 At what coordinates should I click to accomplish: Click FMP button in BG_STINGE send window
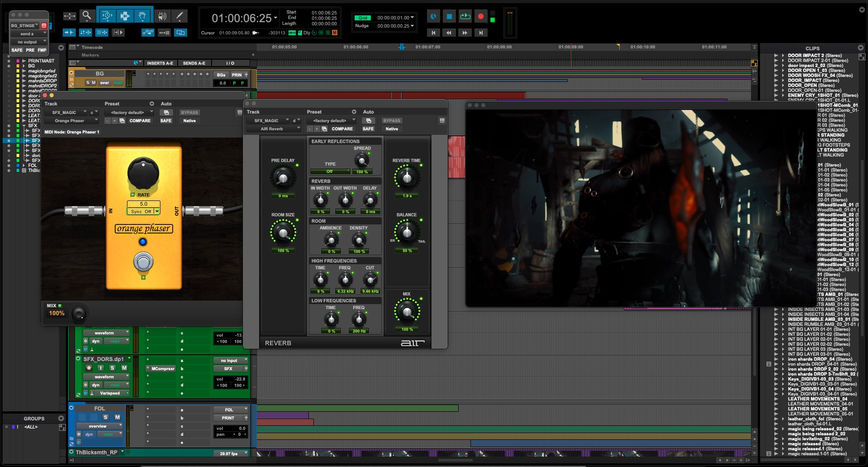(42, 50)
